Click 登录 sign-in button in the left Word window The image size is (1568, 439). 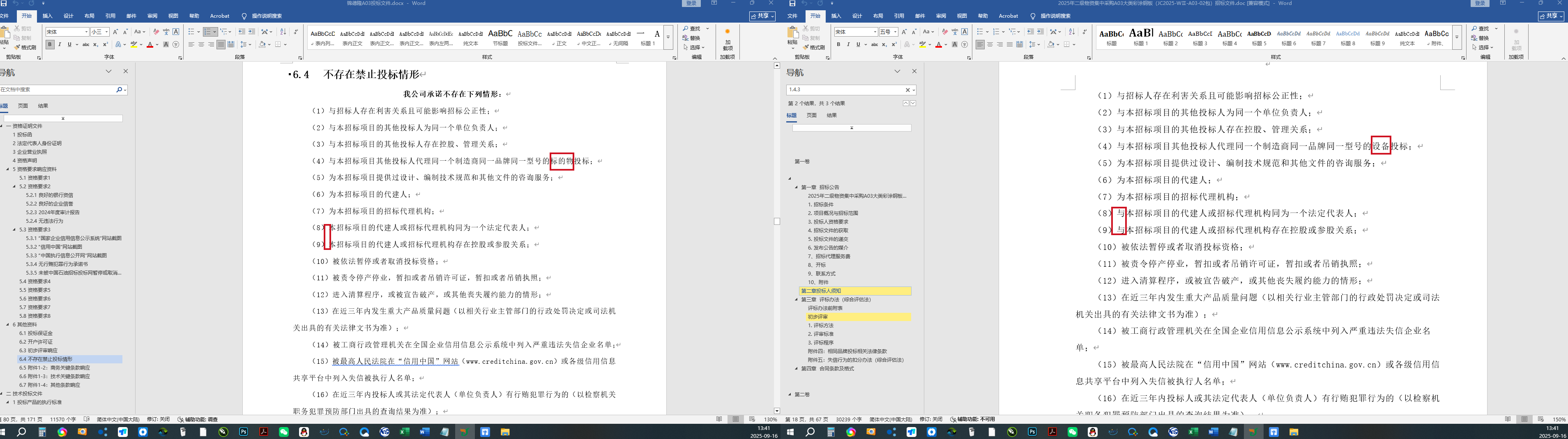(x=691, y=4)
